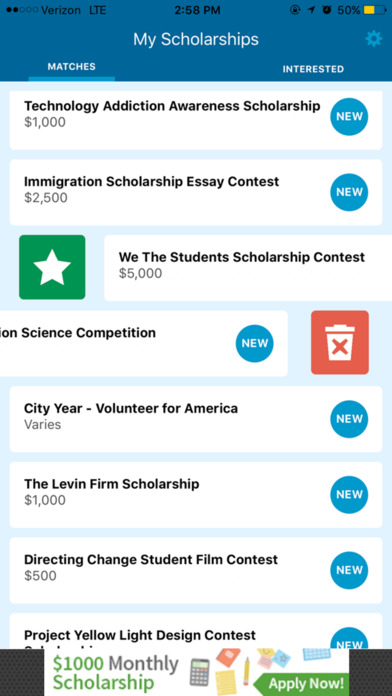Tap NEW badge on Technology Addiction Awareness Scholarship
Screen dimensions: 392x696
349,117
